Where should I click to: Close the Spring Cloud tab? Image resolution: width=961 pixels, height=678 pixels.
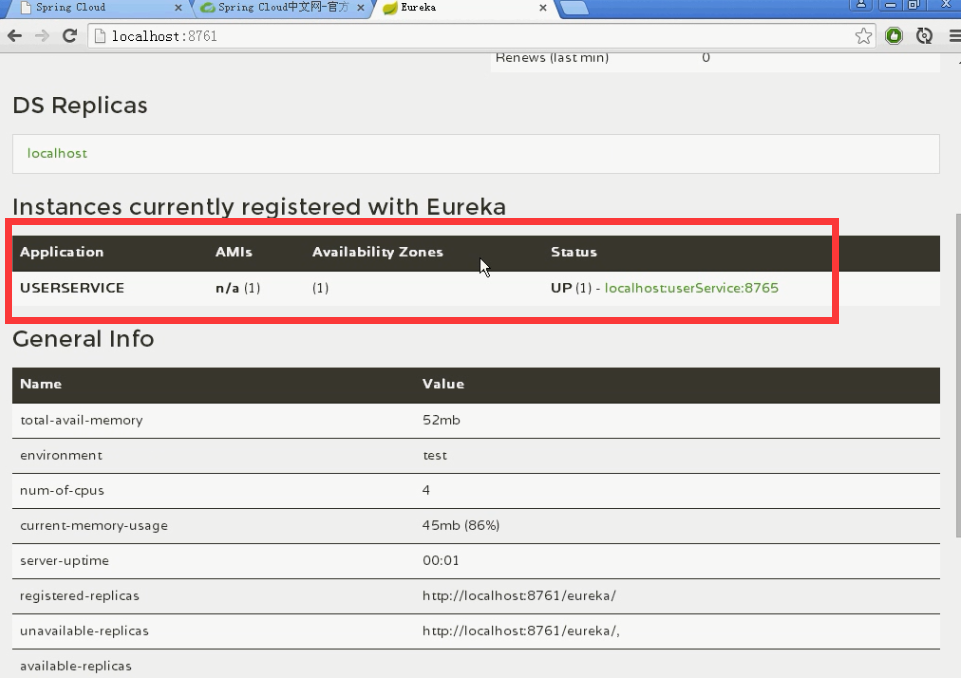point(178,8)
